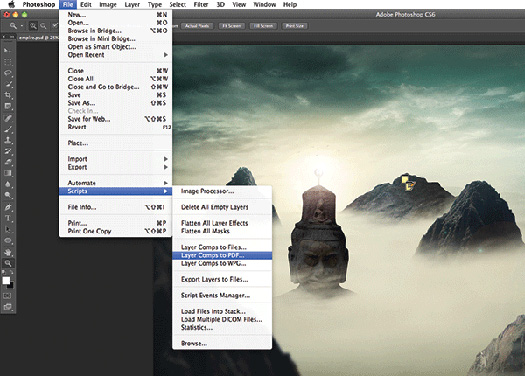The height and width of the screenshot is (376, 525).
Task: Select the Pen tool
Action: tap(7, 207)
